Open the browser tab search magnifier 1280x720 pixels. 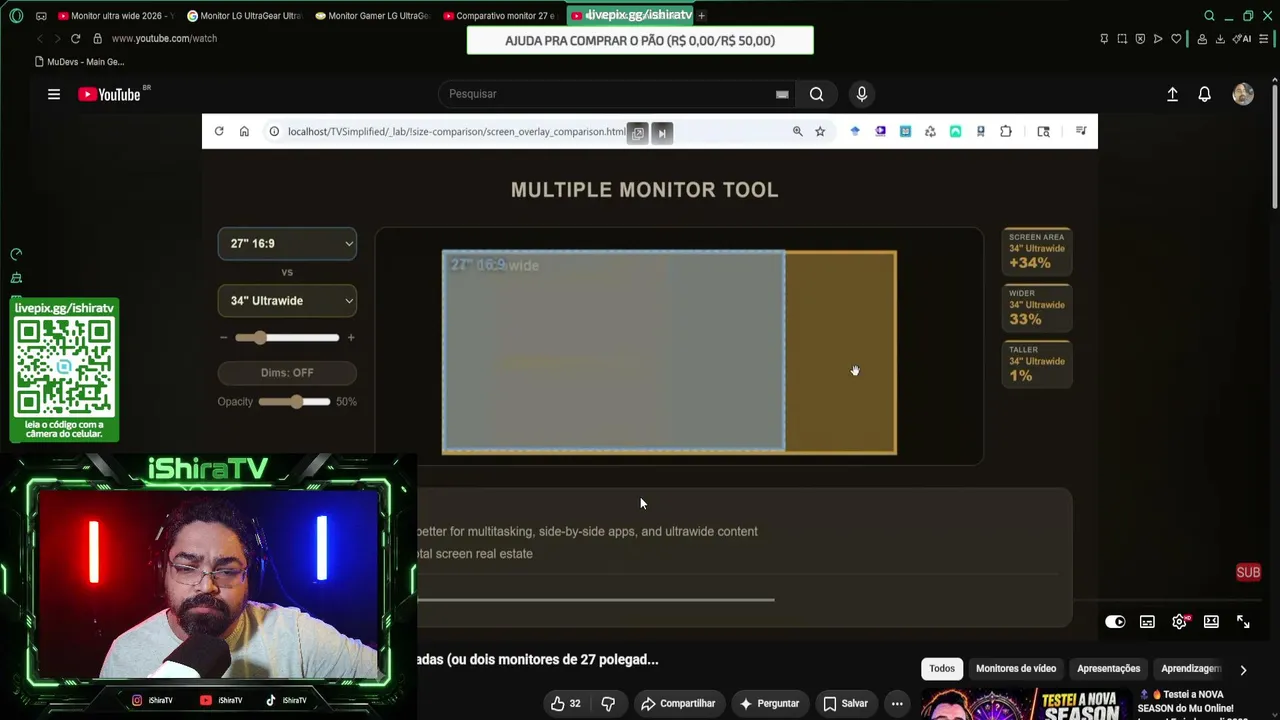click(1209, 16)
